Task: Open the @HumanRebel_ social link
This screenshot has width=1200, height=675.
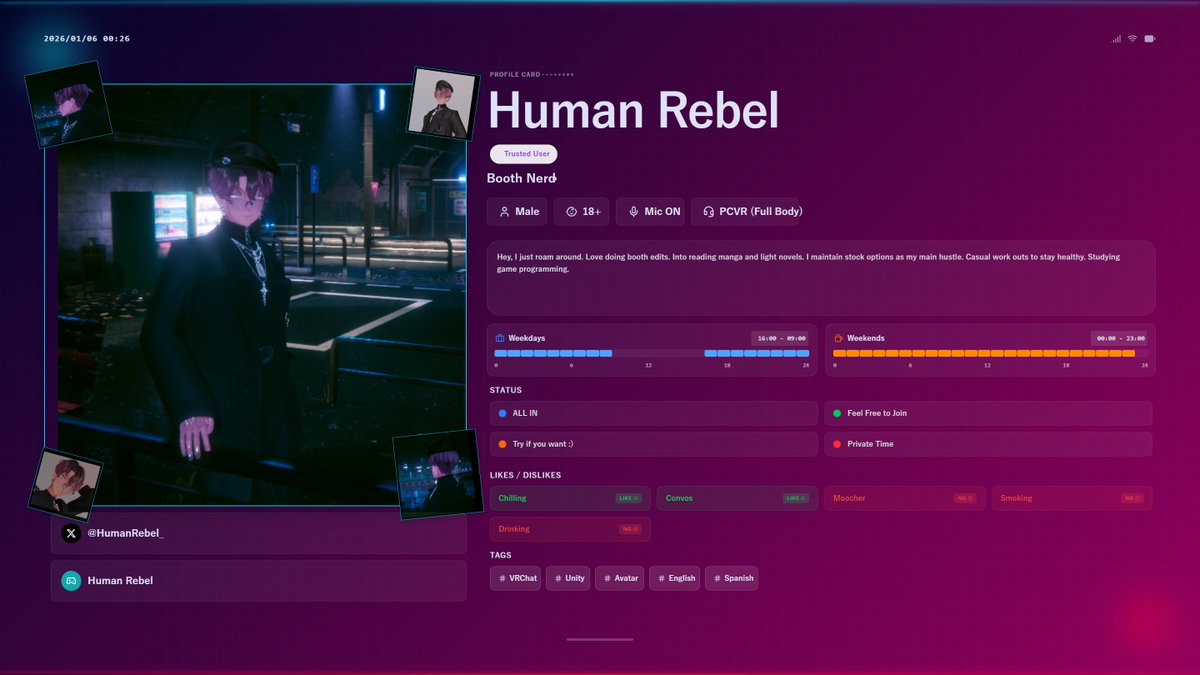Action: [x=259, y=534]
